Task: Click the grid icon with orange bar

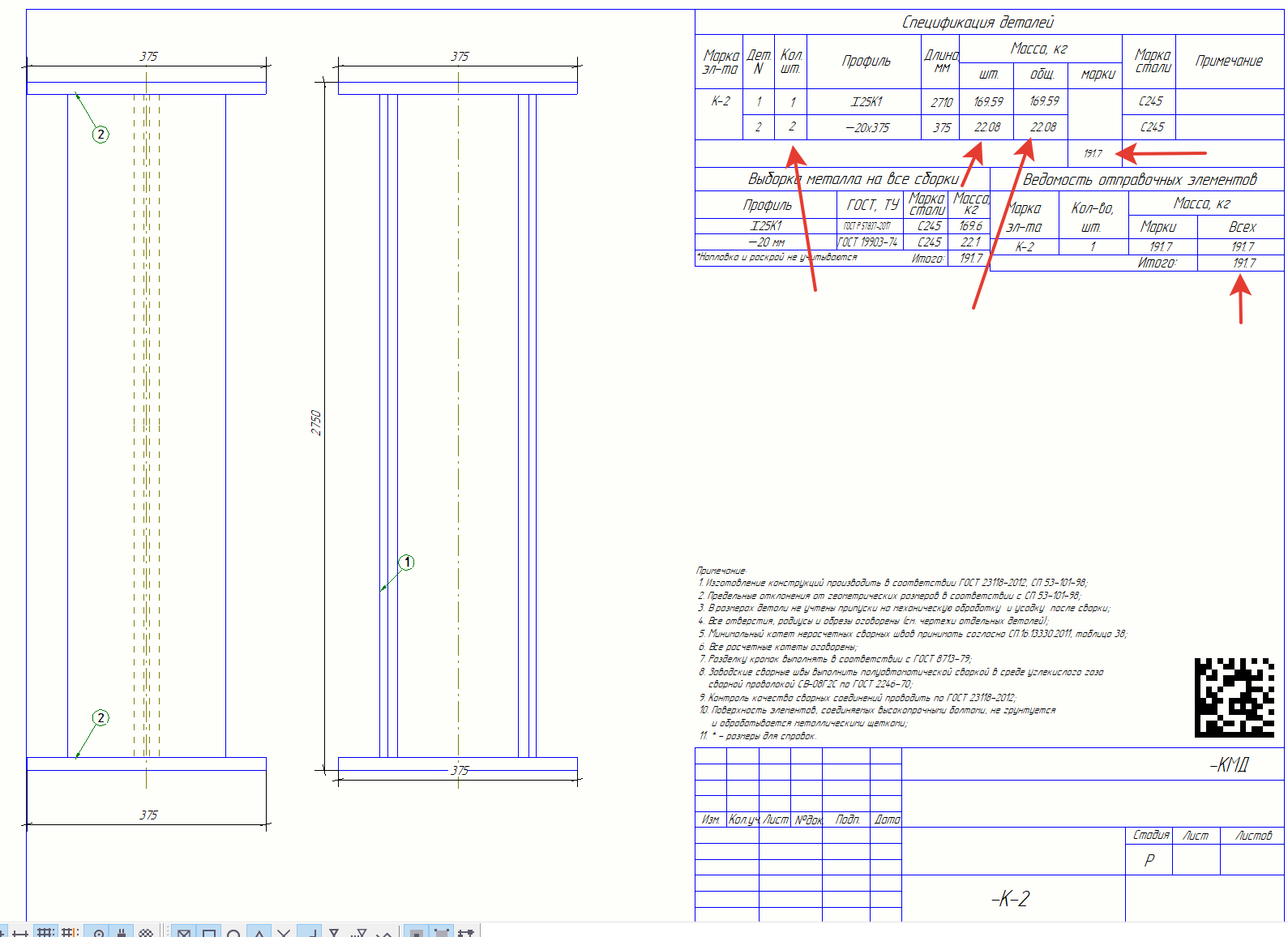Action: click(x=70, y=932)
